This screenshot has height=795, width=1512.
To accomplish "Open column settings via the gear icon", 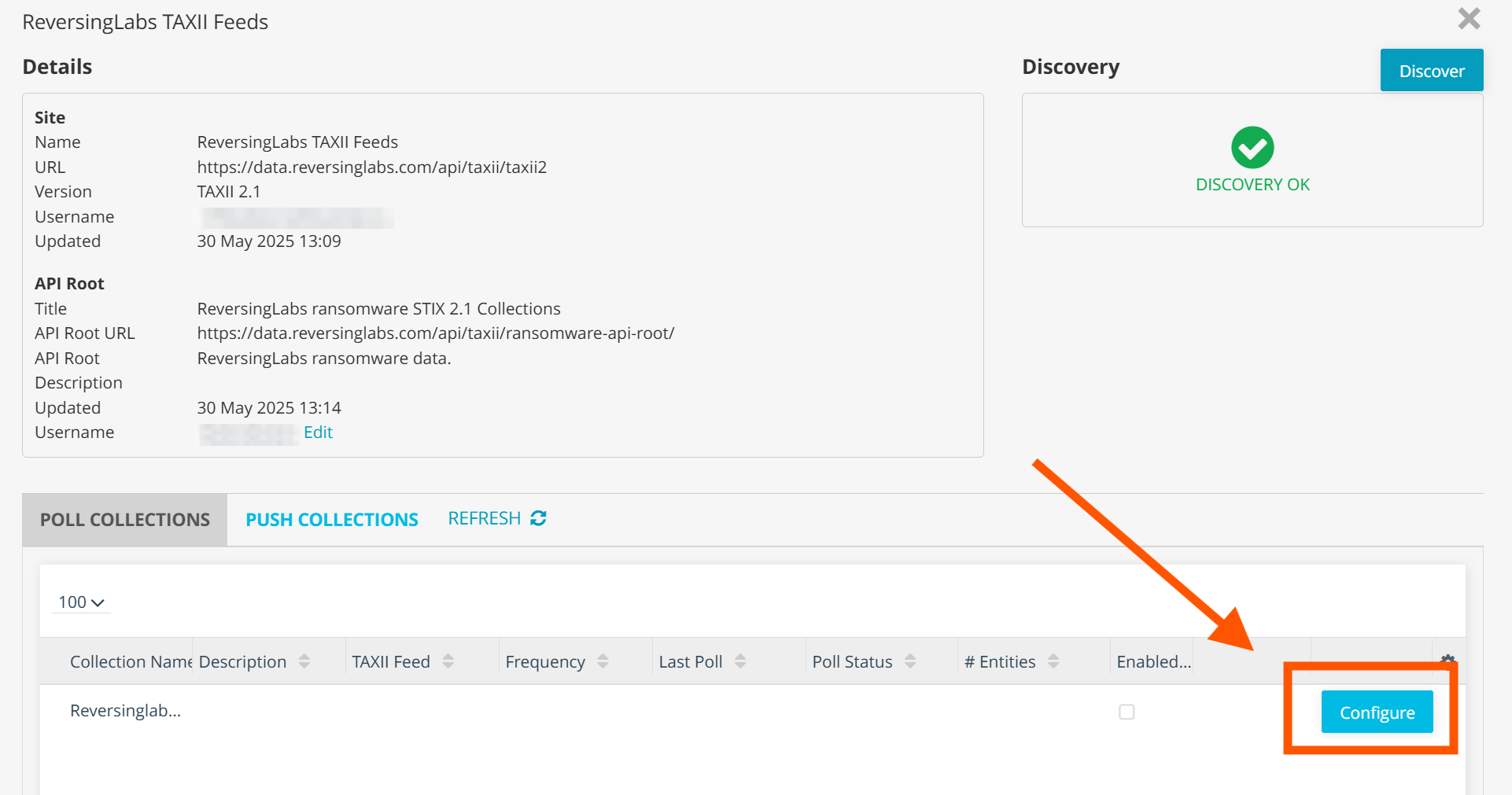I will pyautogui.click(x=1448, y=659).
